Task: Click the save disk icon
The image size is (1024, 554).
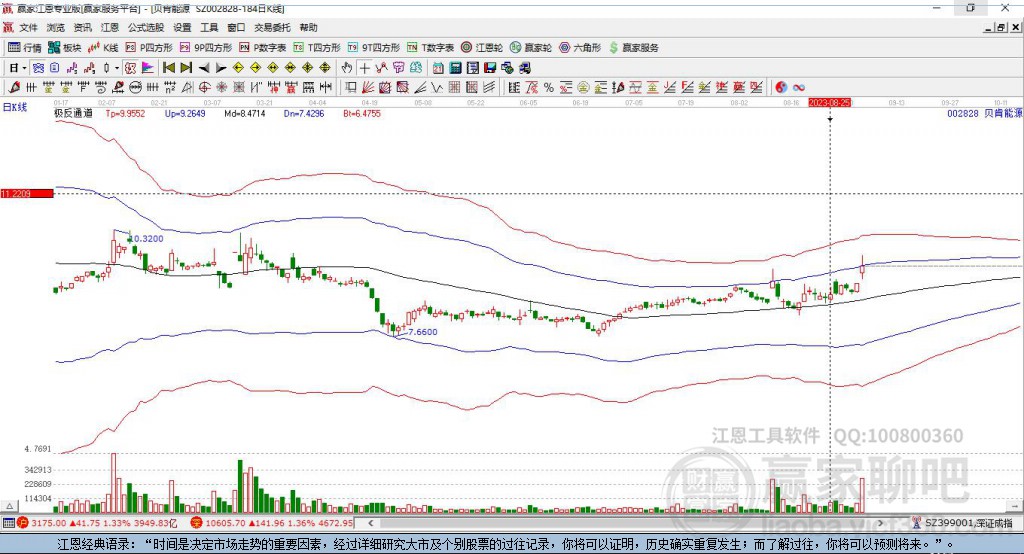Action: 490,68
